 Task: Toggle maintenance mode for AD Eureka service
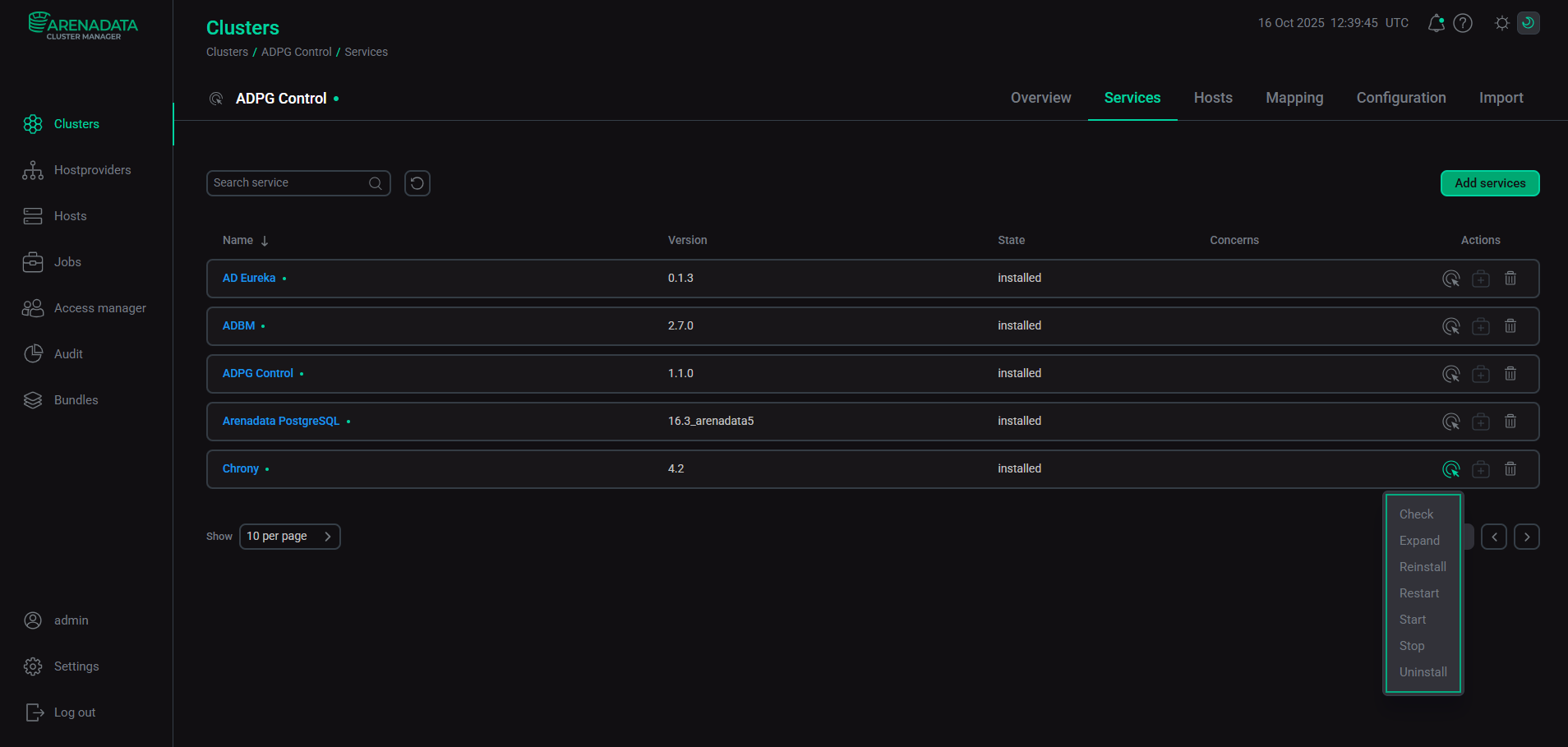(x=1480, y=278)
